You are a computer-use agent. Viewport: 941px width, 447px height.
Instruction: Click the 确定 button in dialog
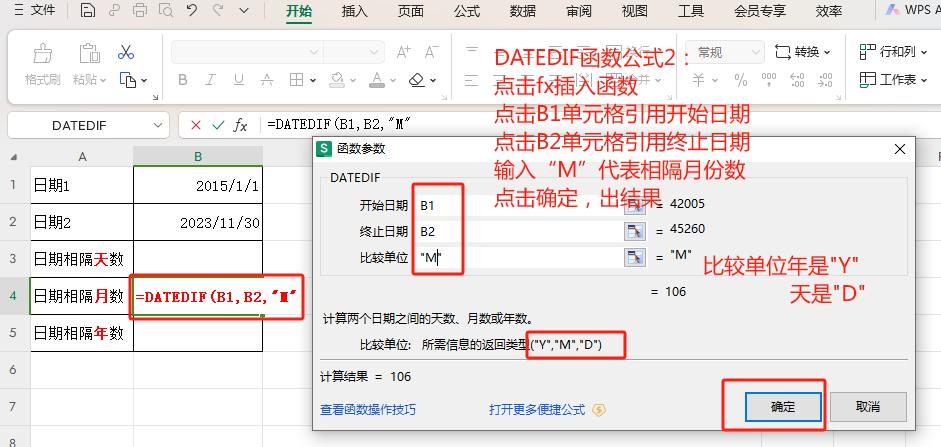[x=783, y=407]
